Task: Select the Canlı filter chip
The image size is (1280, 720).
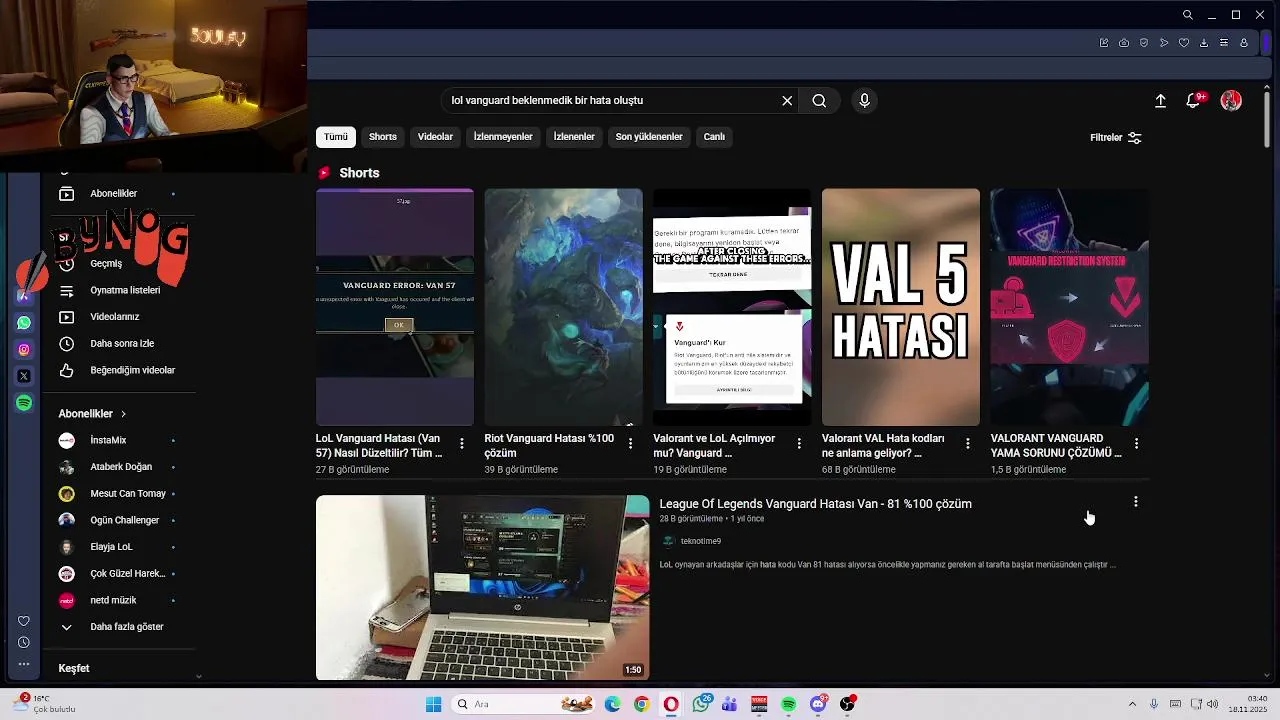Action: [714, 137]
